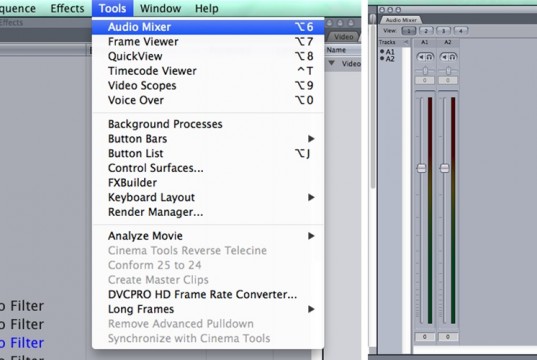Screen dimensions: 537x360
Task: Click the A1 pan slider knob
Action: 425,71
